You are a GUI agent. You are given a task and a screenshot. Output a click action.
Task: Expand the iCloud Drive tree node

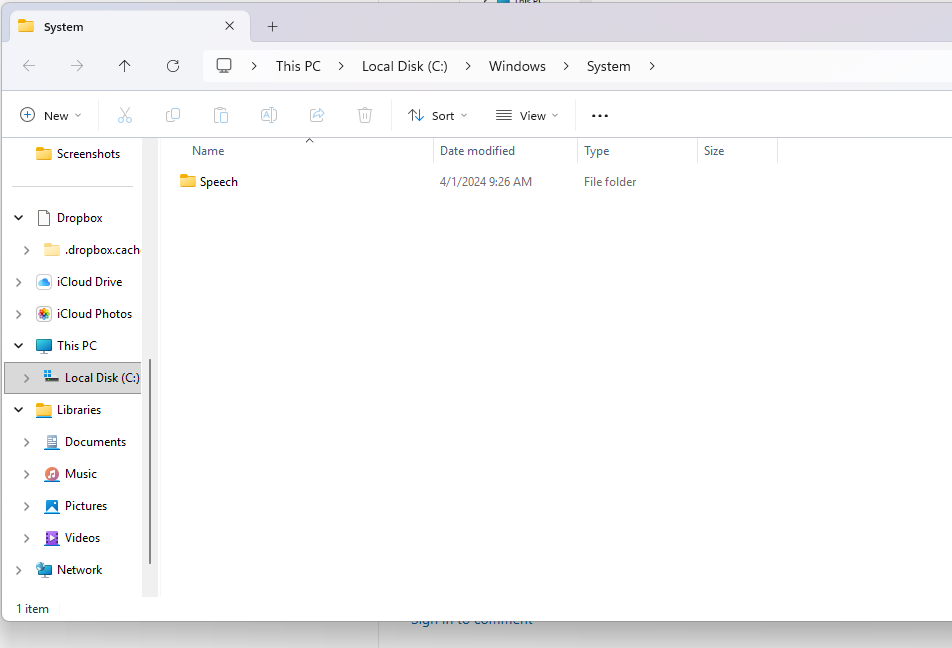pyautogui.click(x=19, y=282)
